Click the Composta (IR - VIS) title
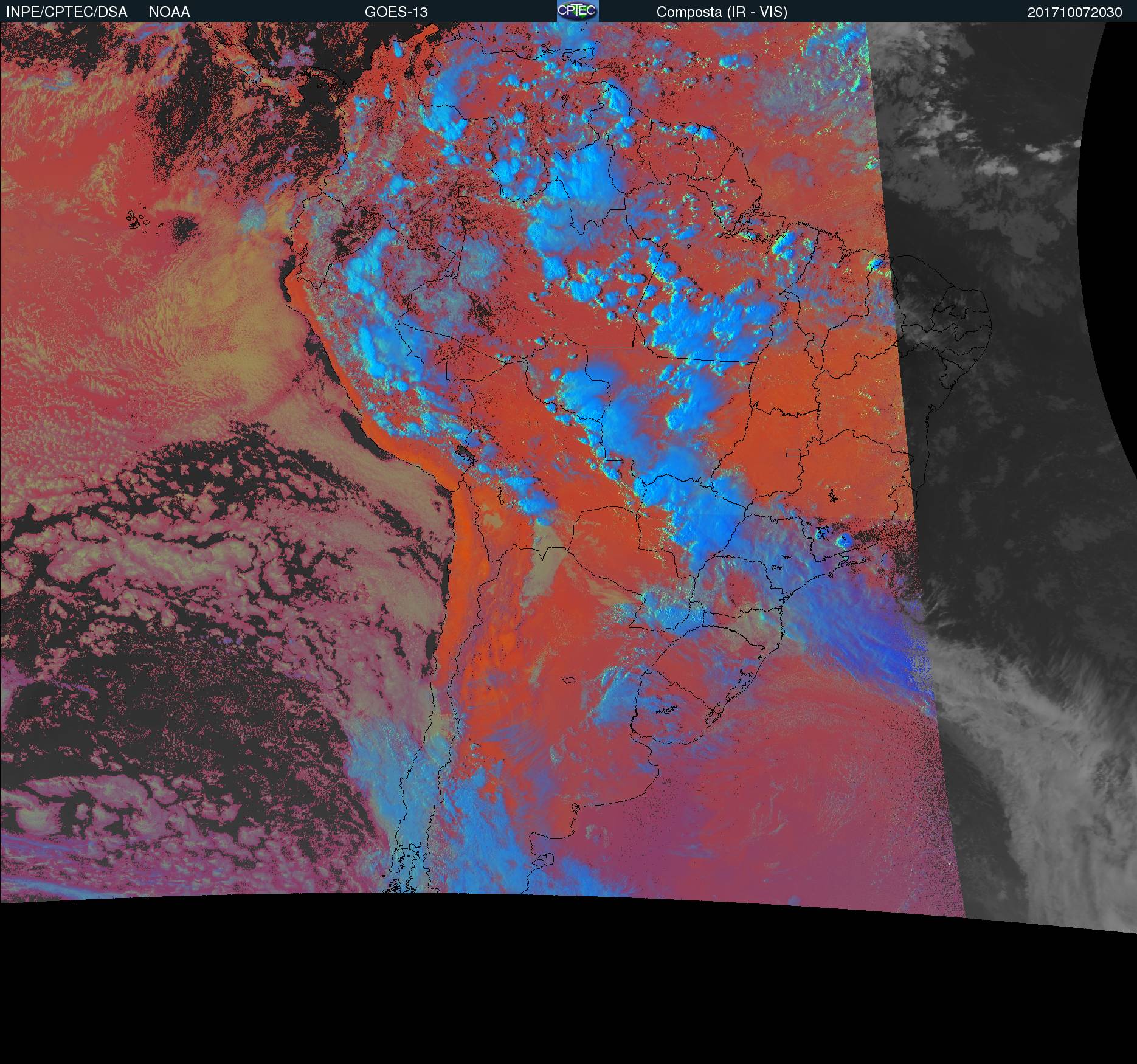Viewport: 1137px width, 1064px height. 722,12
